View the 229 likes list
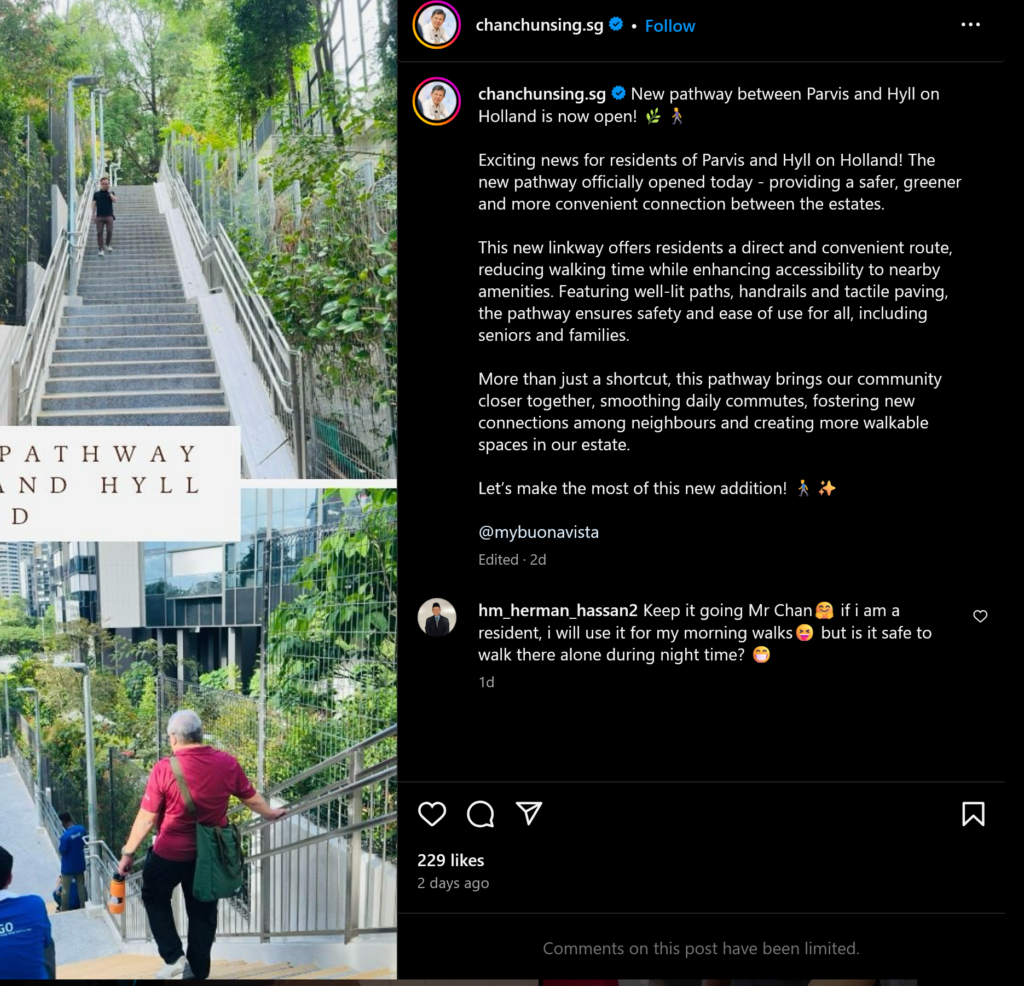This screenshot has height=986, width=1024. 451,861
